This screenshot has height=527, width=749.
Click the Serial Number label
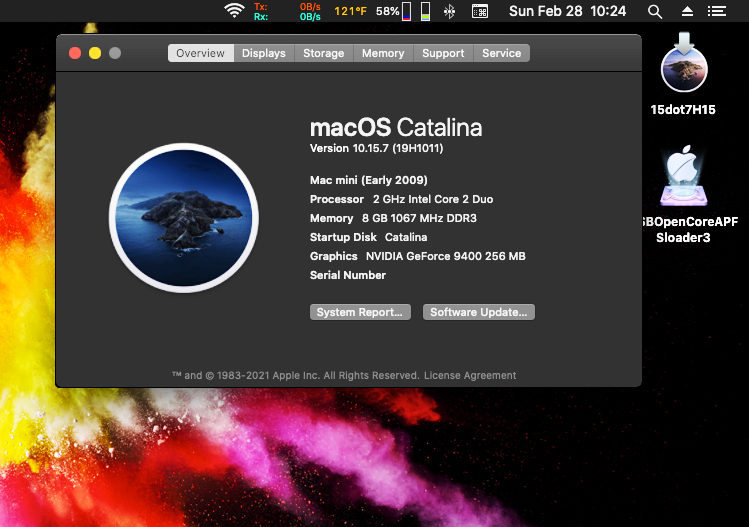348,275
